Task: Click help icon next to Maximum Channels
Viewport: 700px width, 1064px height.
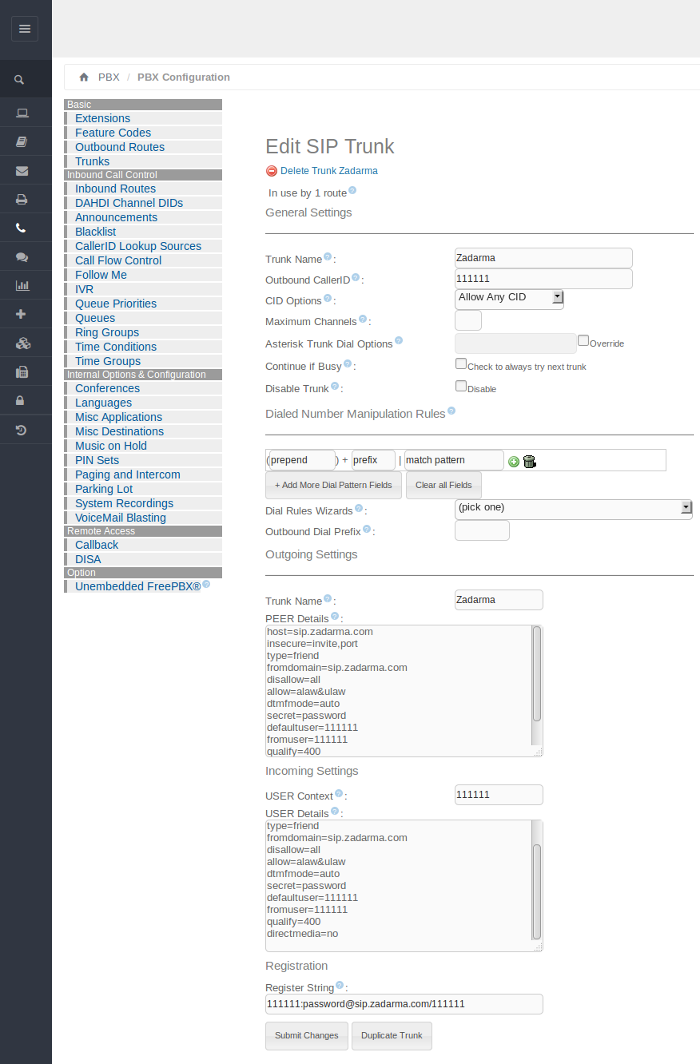Action: [363, 319]
